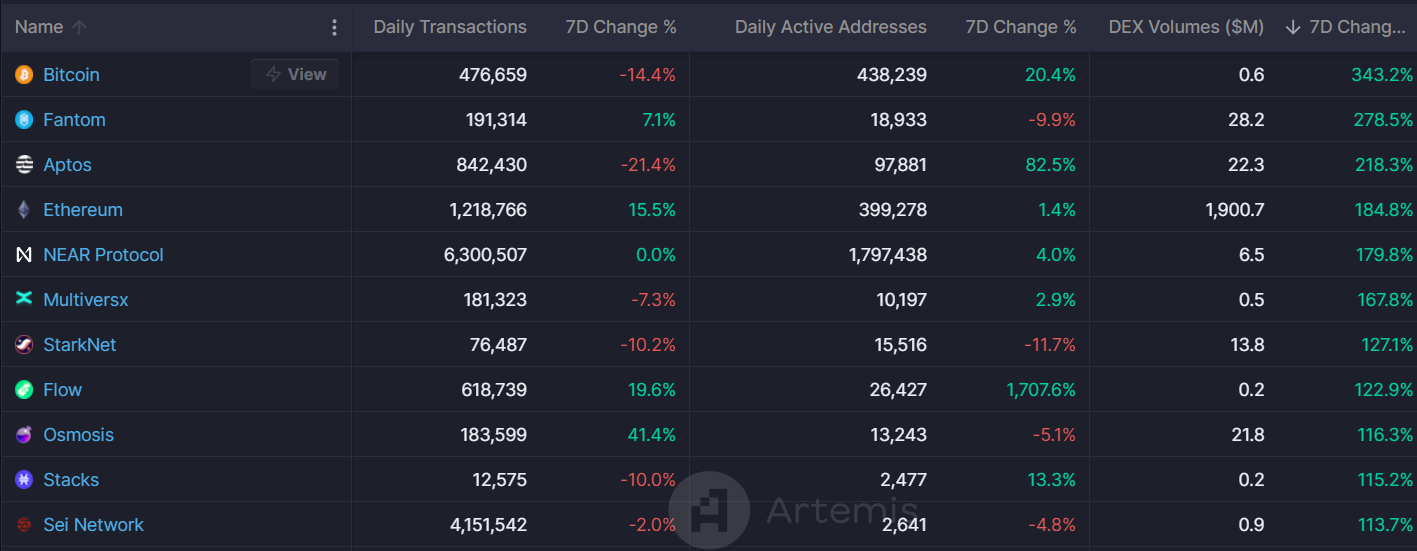Select Ethereum daily transactions 1,218,766
The height and width of the screenshot is (551, 1417).
coord(488,210)
